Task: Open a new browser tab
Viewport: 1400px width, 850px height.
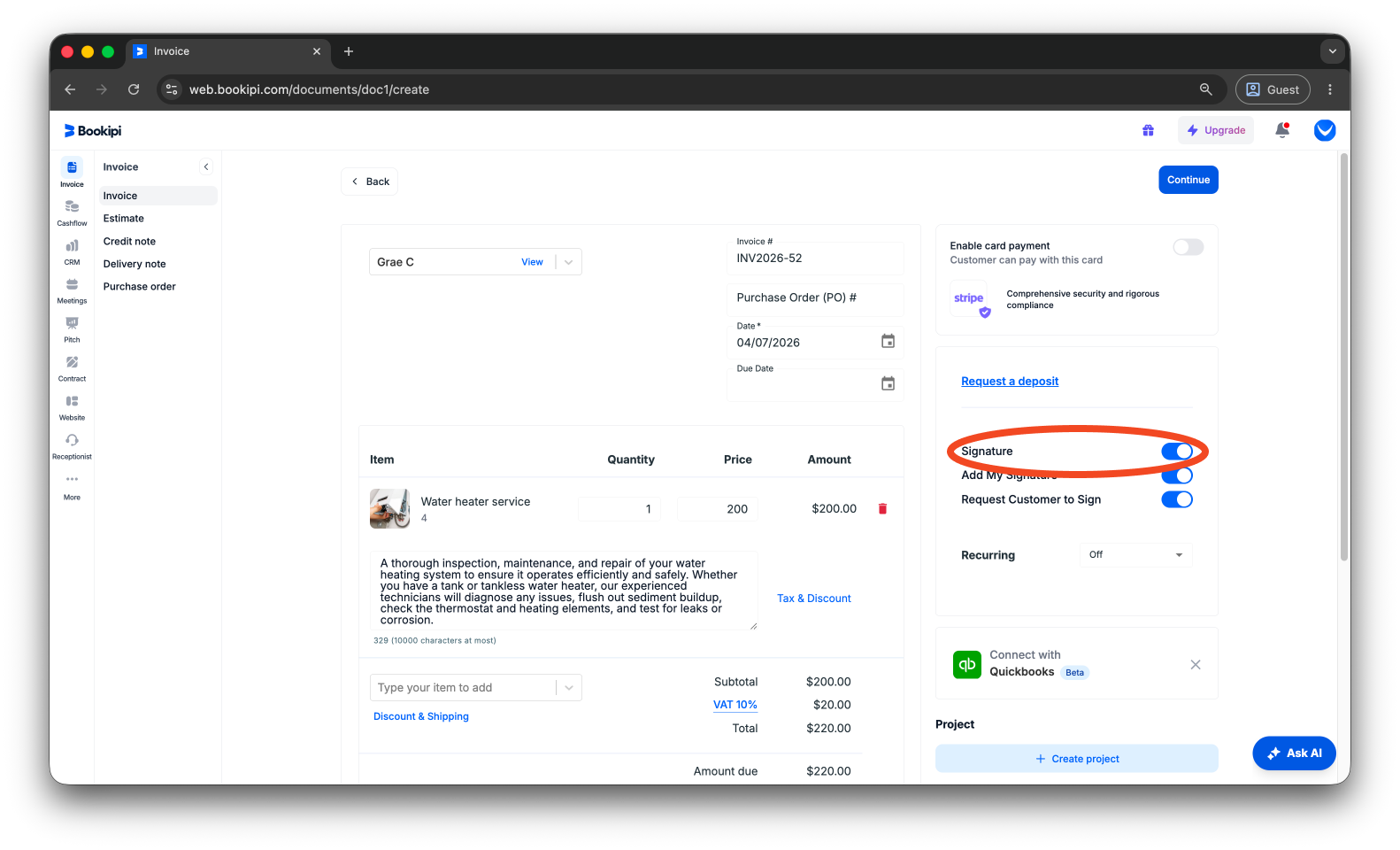Action: [349, 51]
